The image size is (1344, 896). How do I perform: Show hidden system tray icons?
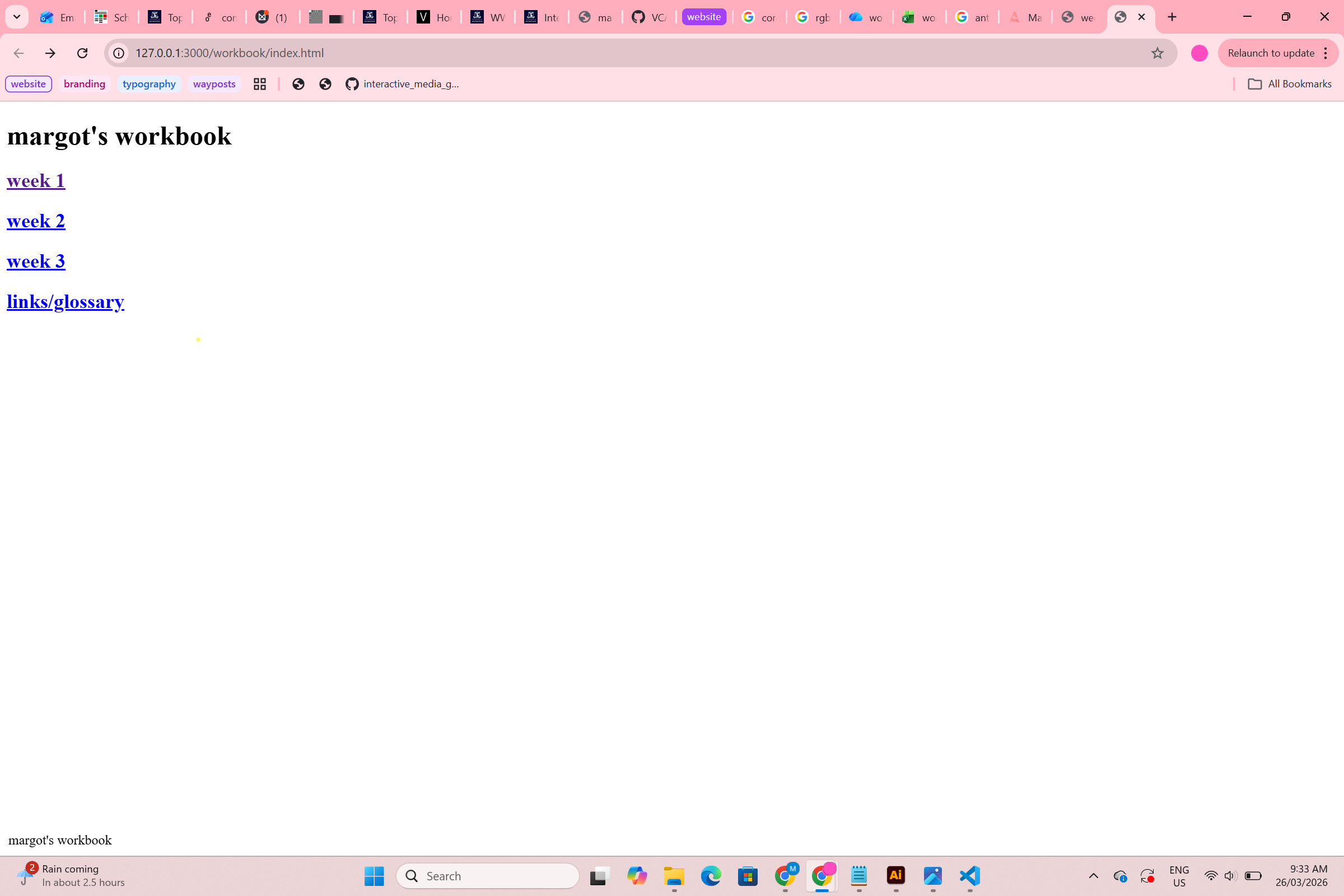click(1093, 875)
